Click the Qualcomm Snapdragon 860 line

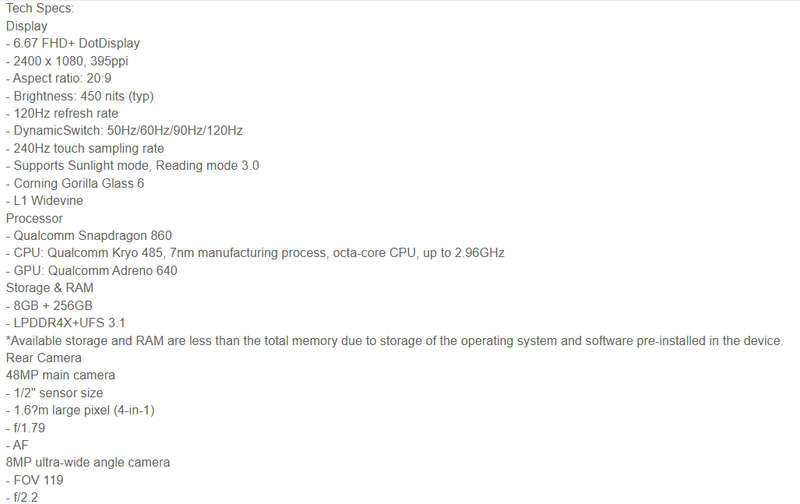pos(89,236)
